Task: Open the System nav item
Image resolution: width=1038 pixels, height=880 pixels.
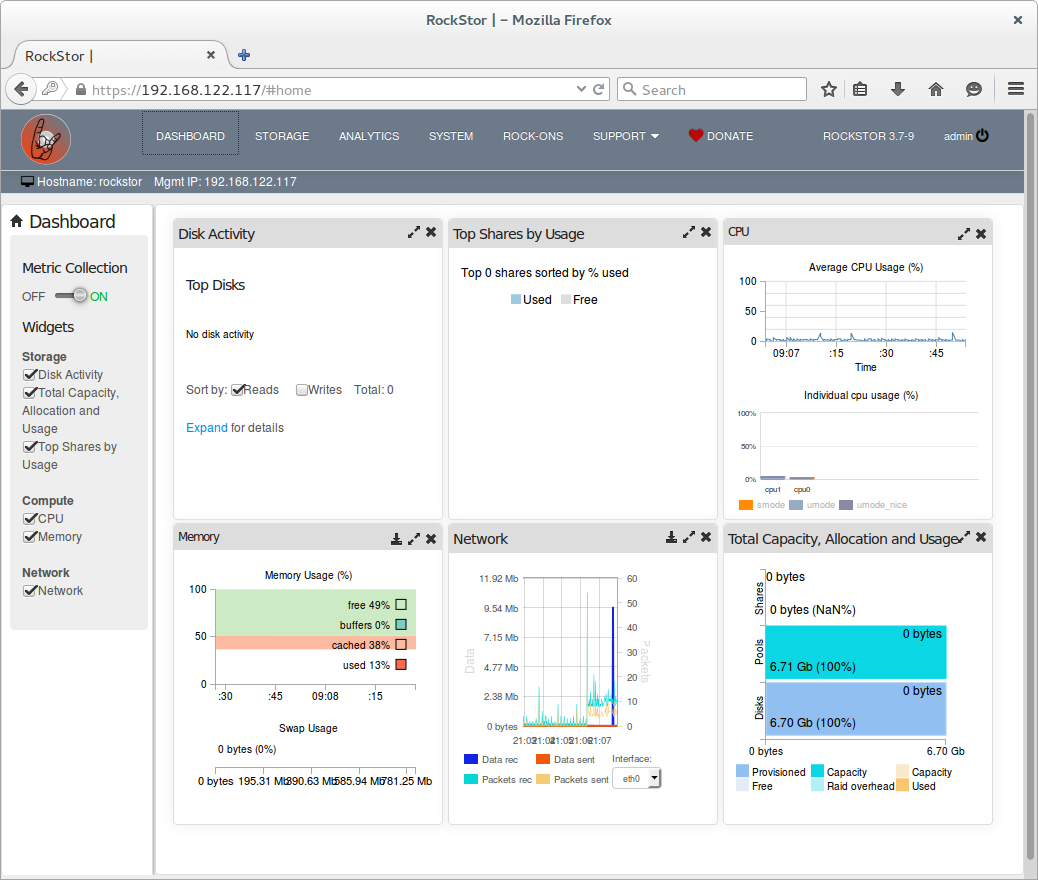Action: [x=451, y=136]
